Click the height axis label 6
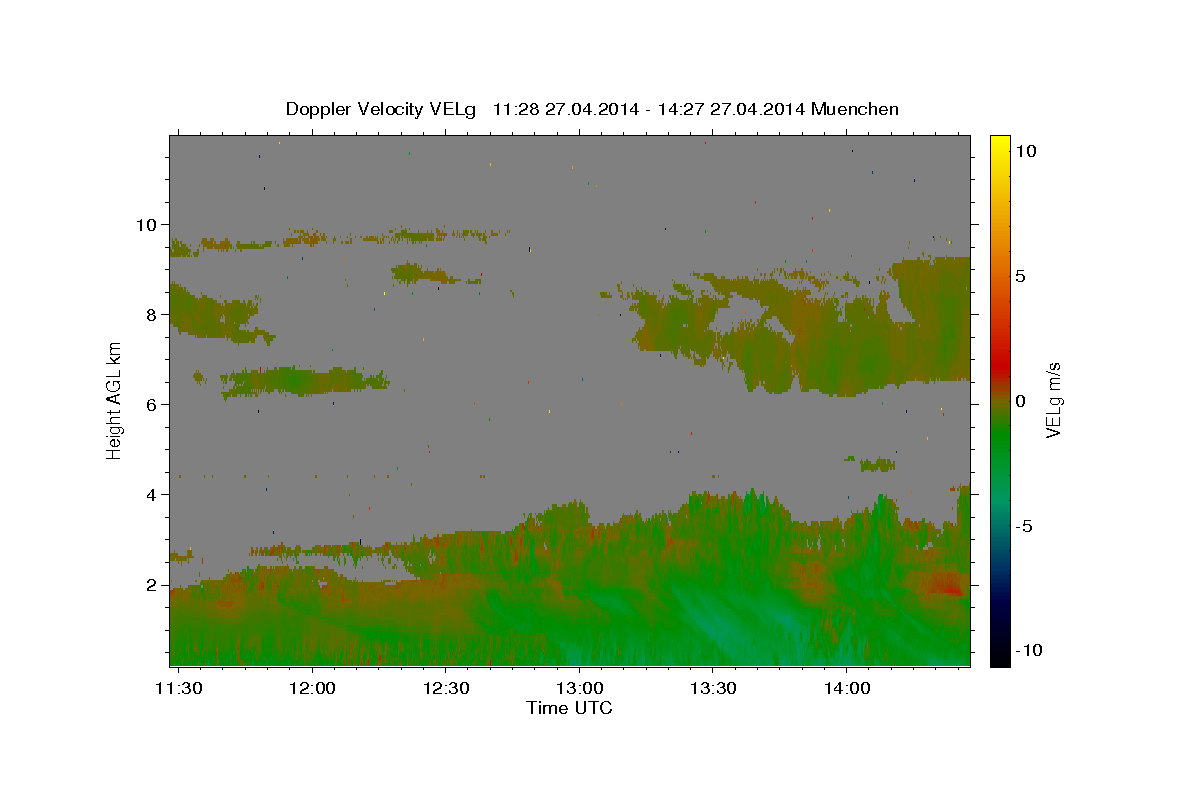 (x=151, y=405)
